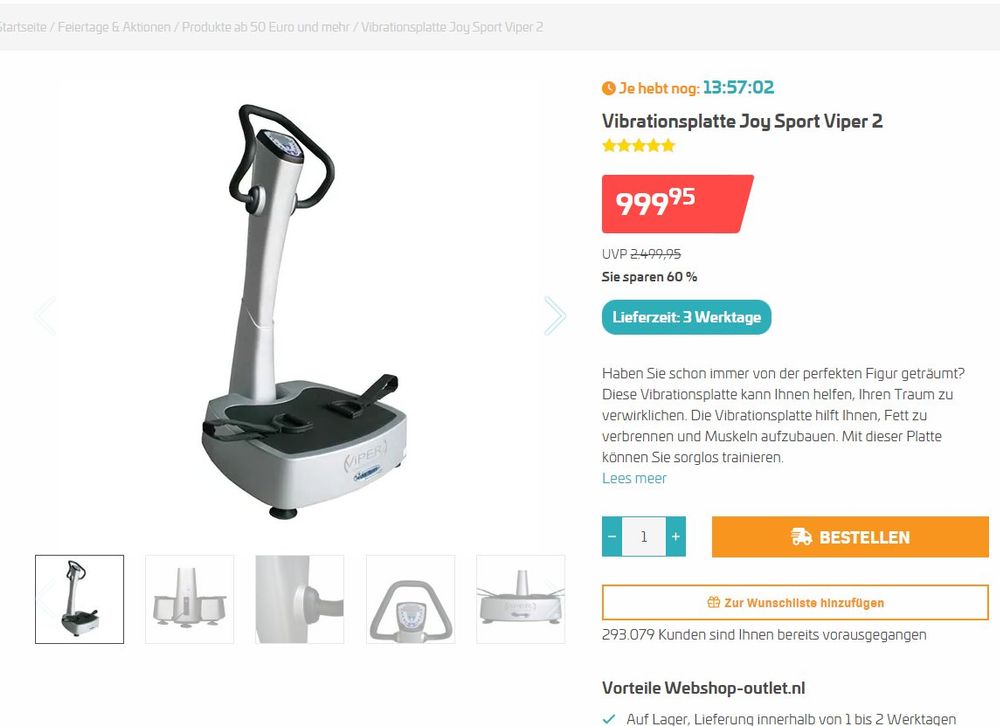
Task: Select the first product thumbnail
Action: coord(80,599)
